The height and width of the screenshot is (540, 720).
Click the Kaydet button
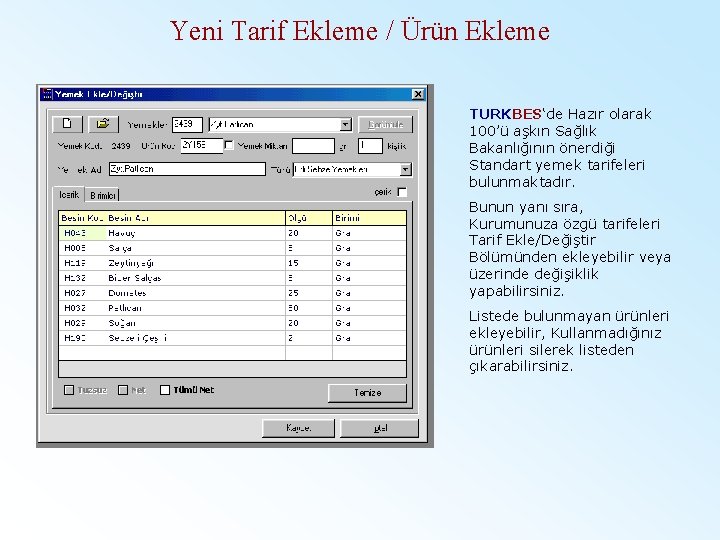click(298, 428)
